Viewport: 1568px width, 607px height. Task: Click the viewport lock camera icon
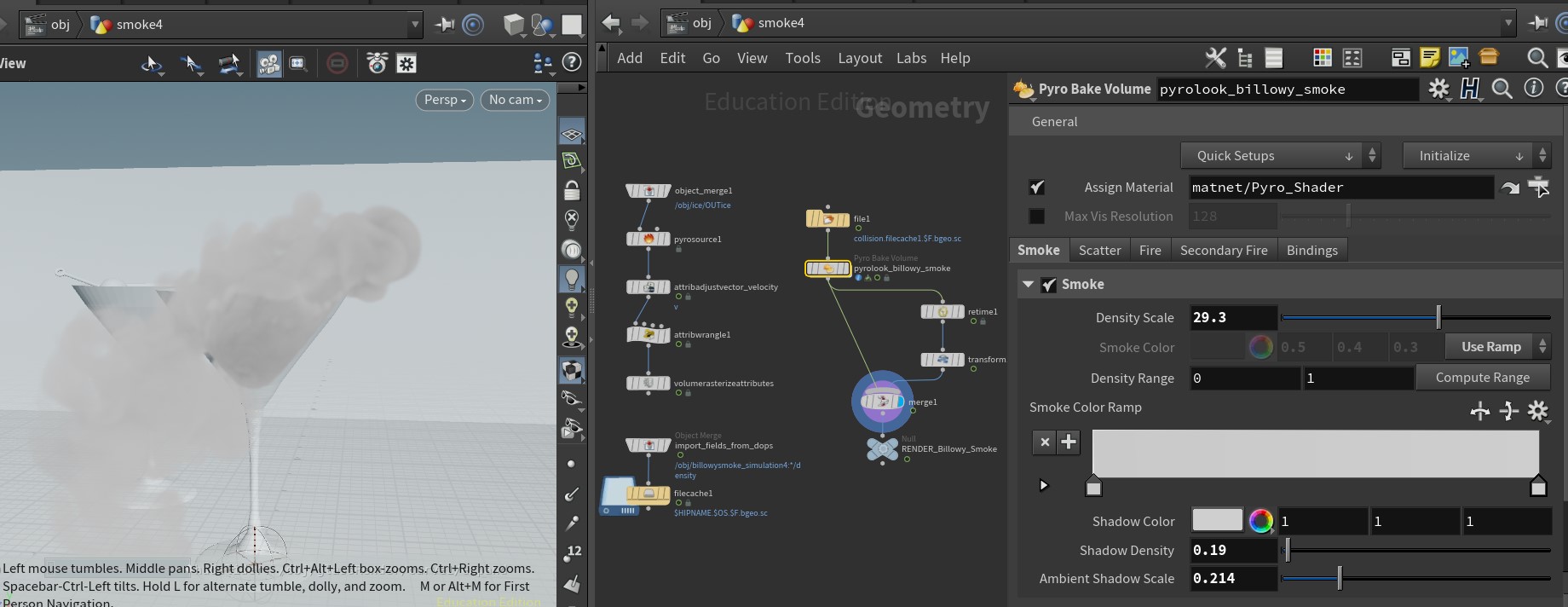point(572,190)
